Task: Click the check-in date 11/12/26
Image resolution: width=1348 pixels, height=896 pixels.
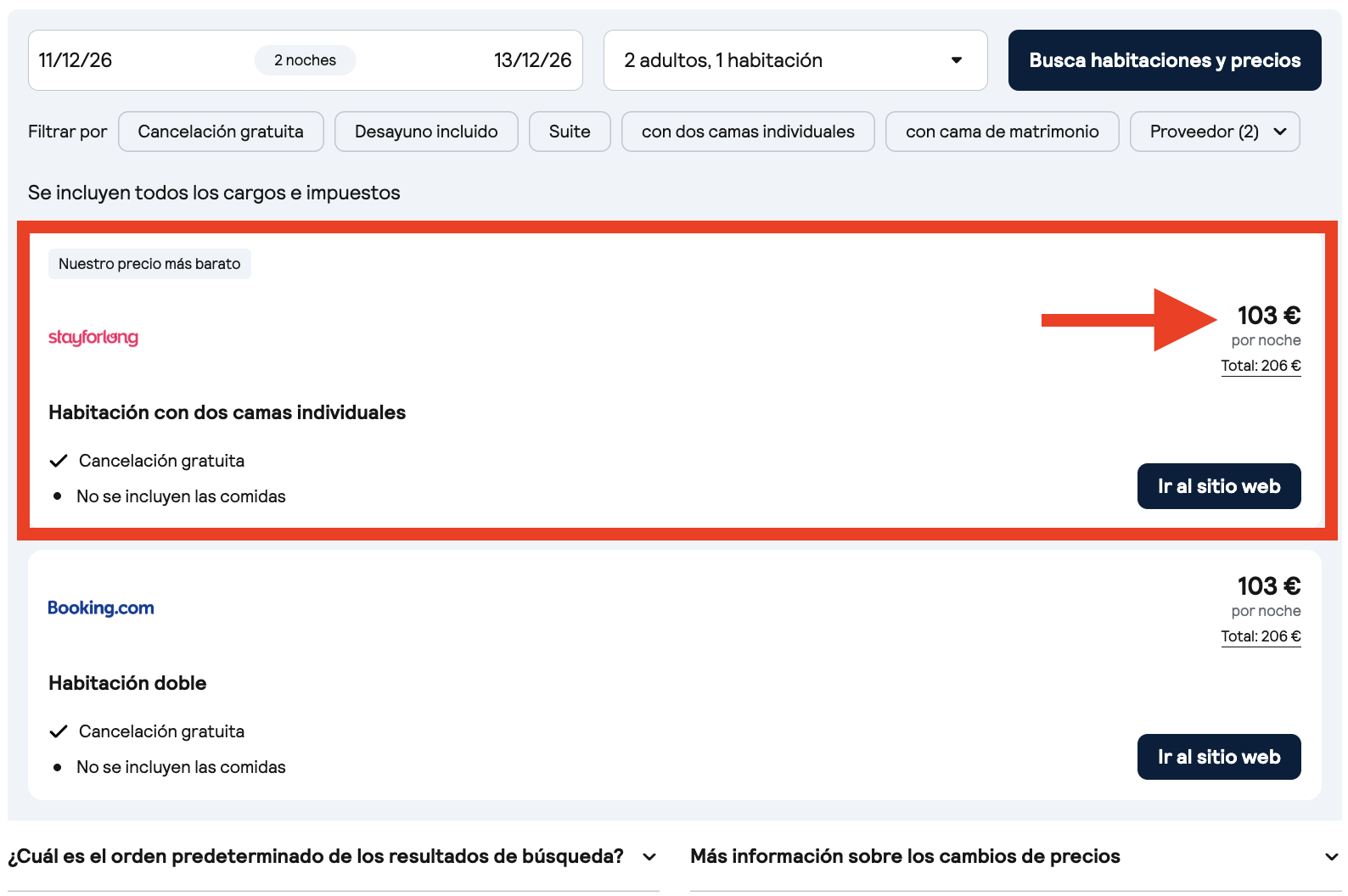Action: pyautogui.click(x=76, y=60)
